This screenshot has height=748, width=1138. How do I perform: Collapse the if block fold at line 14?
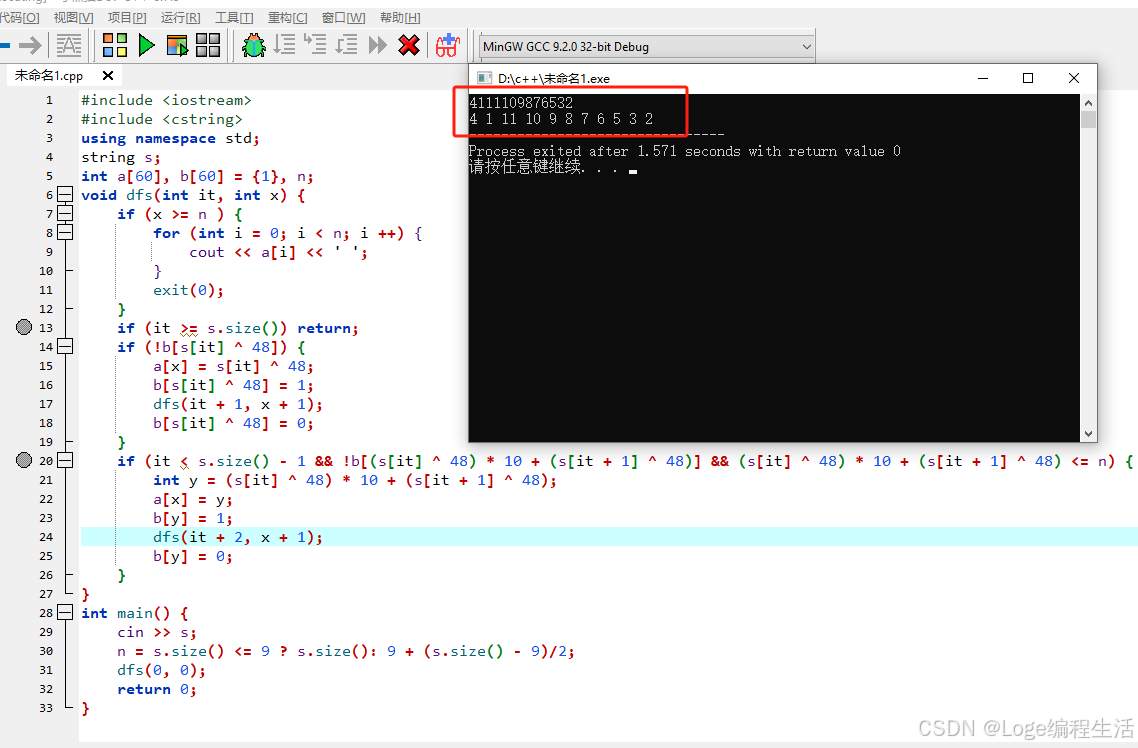point(65,346)
